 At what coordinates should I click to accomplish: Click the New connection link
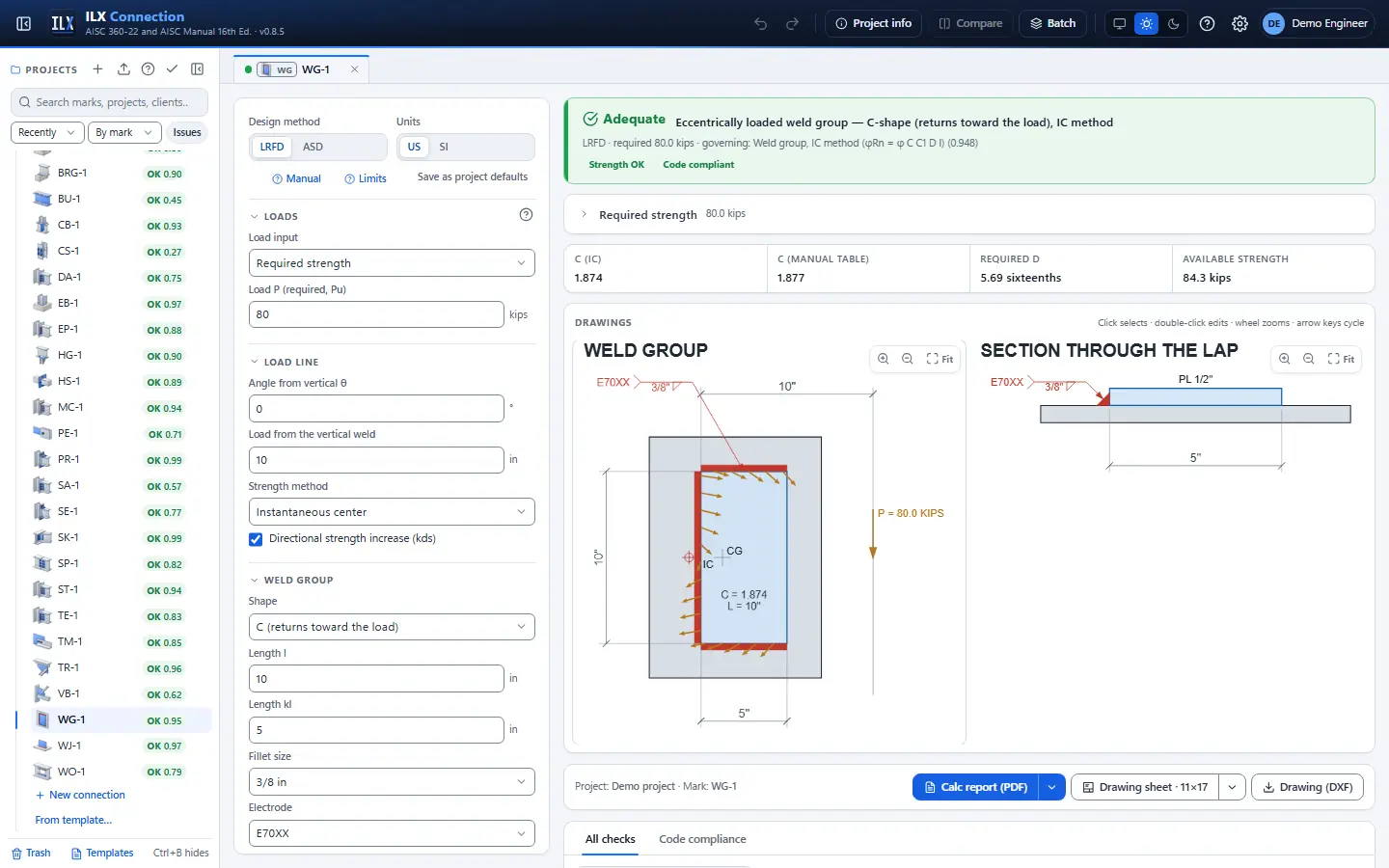pos(80,795)
